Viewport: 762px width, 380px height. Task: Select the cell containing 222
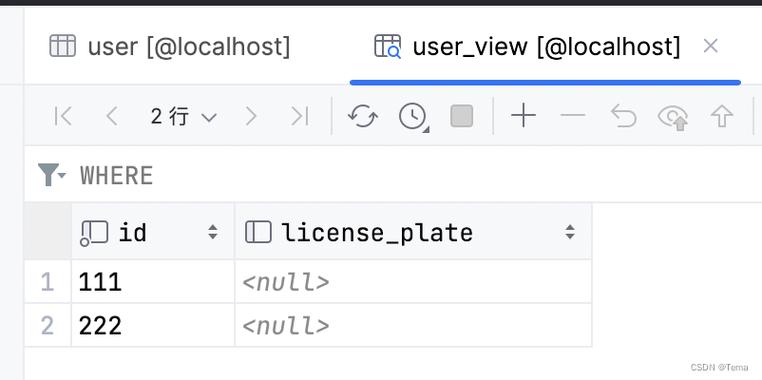coord(153,326)
